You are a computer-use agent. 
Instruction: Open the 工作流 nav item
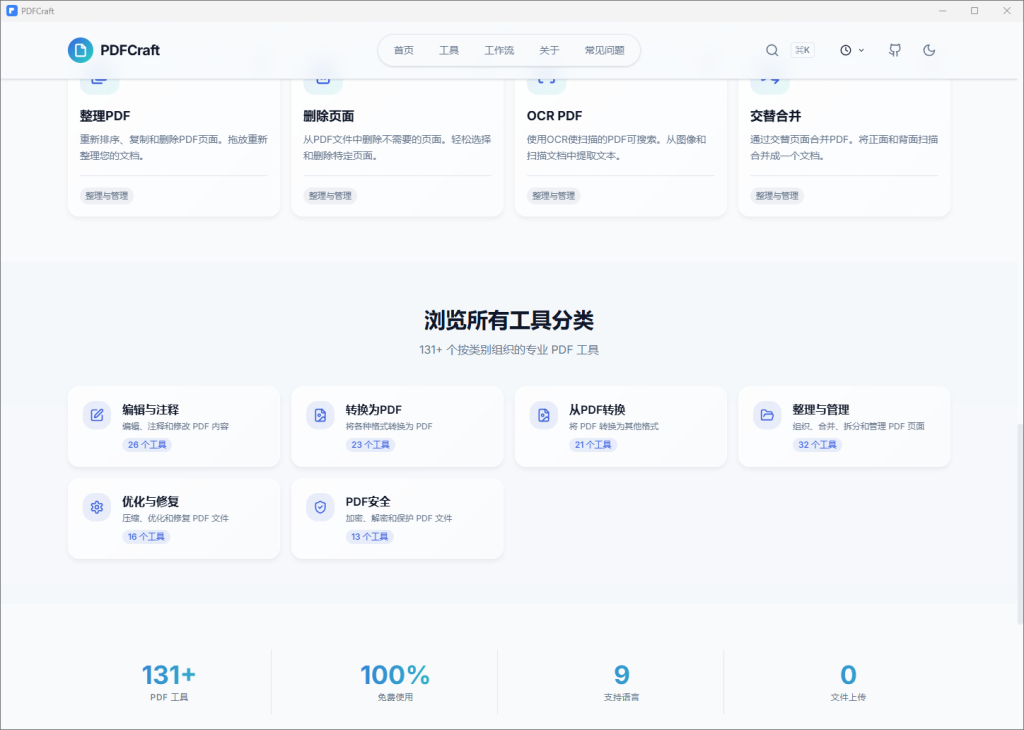(499, 50)
